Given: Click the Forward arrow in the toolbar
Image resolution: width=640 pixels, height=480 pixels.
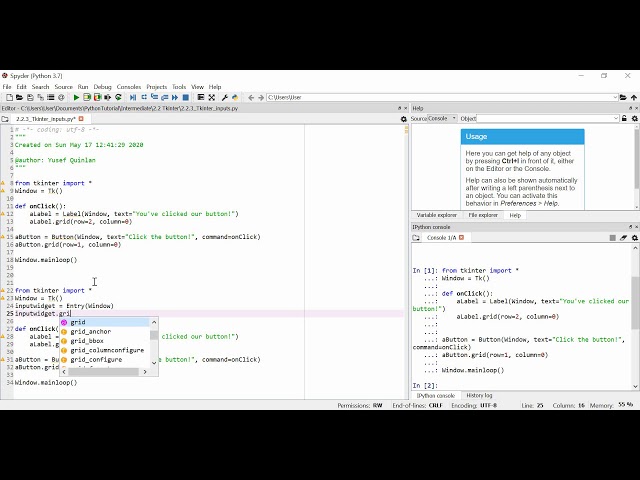Looking at the screenshot, I should tap(261, 97).
